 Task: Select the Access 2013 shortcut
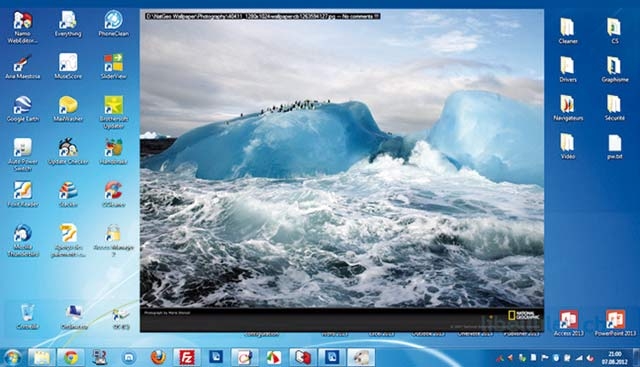(568, 323)
